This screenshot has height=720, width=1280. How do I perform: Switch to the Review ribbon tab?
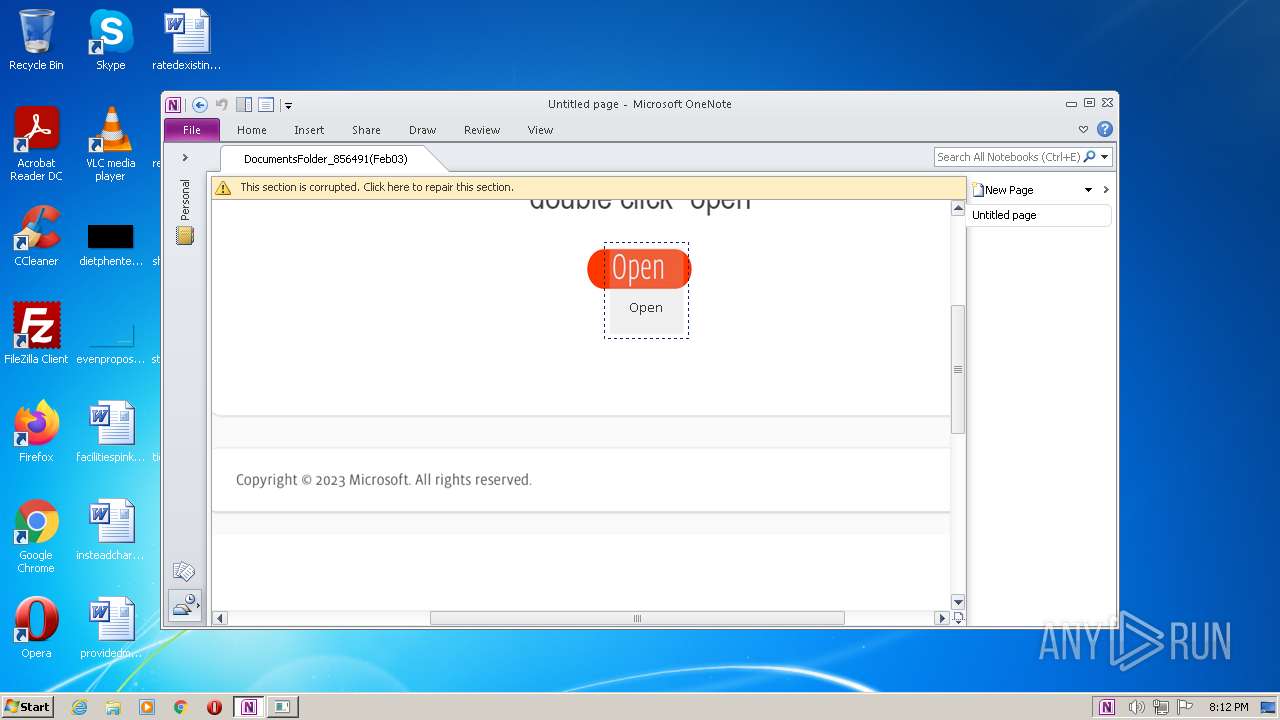[482, 130]
